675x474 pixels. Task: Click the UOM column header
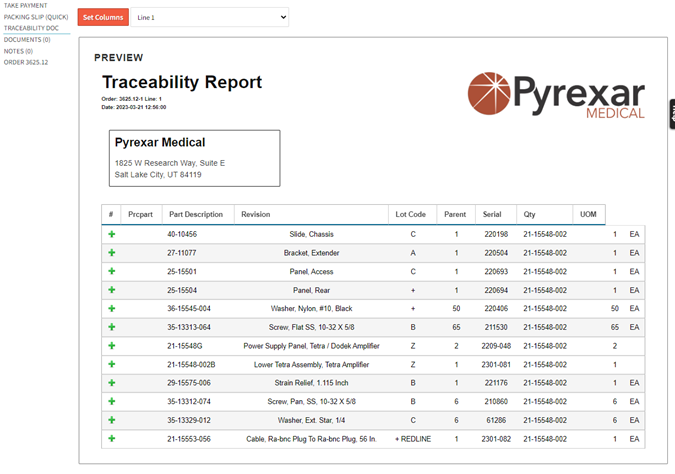pos(588,214)
